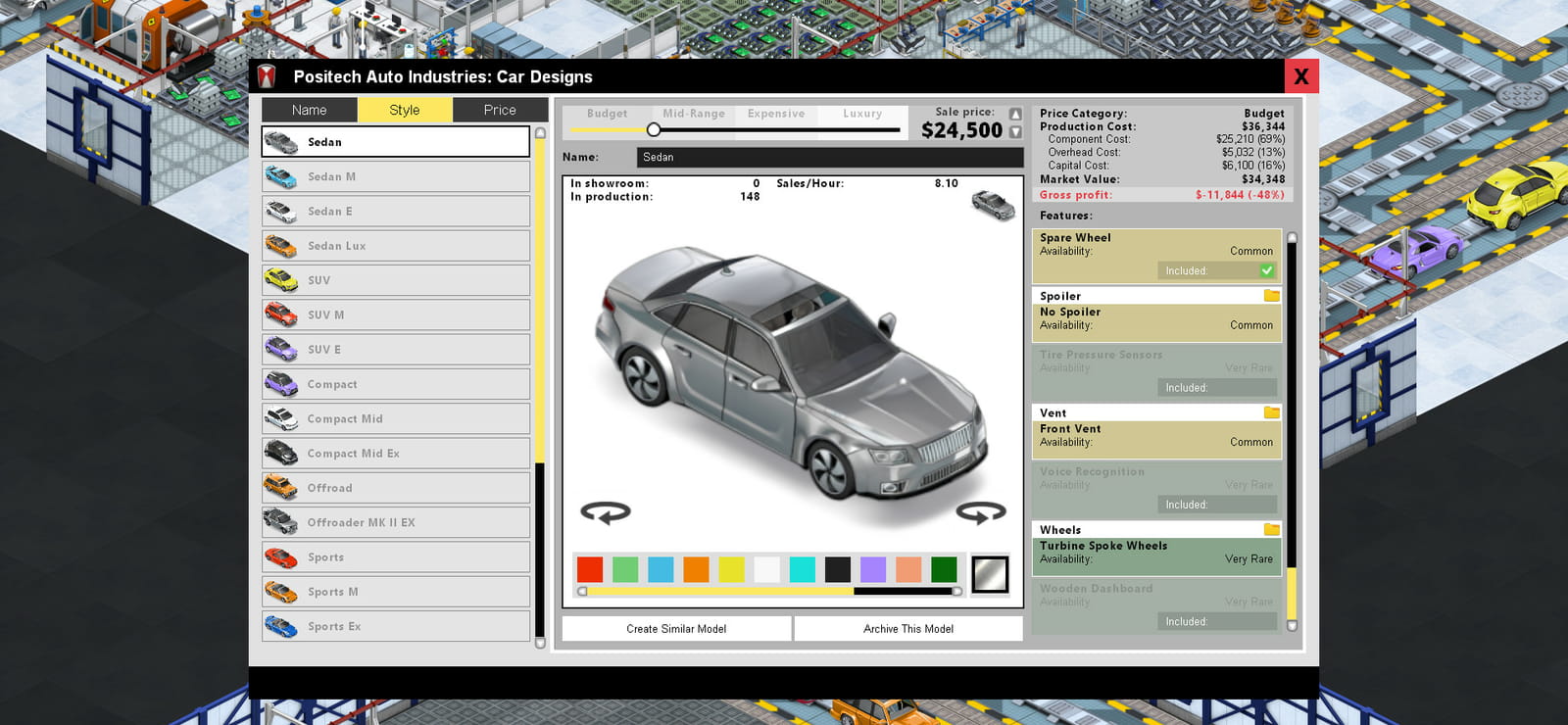The height and width of the screenshot is (725, 1568).
Task: Toggle Voice Recognition Included box
Action: coord(1217,505)
